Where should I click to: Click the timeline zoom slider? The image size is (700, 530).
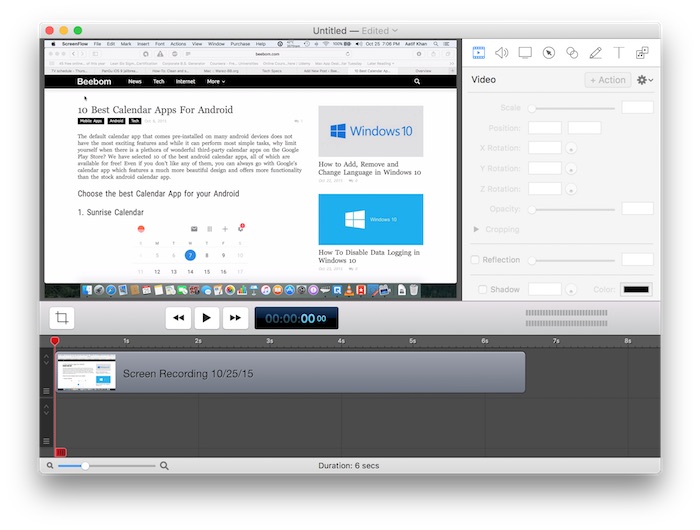click(x=107, y=466)
